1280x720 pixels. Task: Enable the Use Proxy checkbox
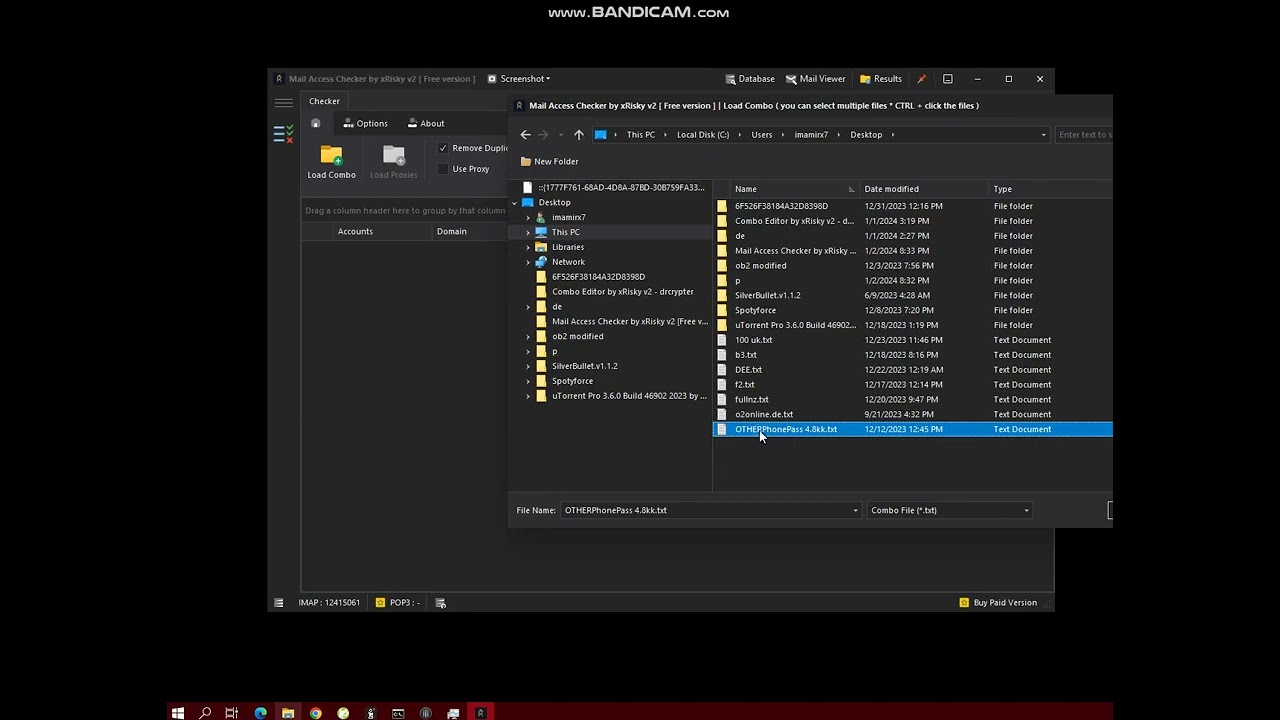[x=443, y=169]
